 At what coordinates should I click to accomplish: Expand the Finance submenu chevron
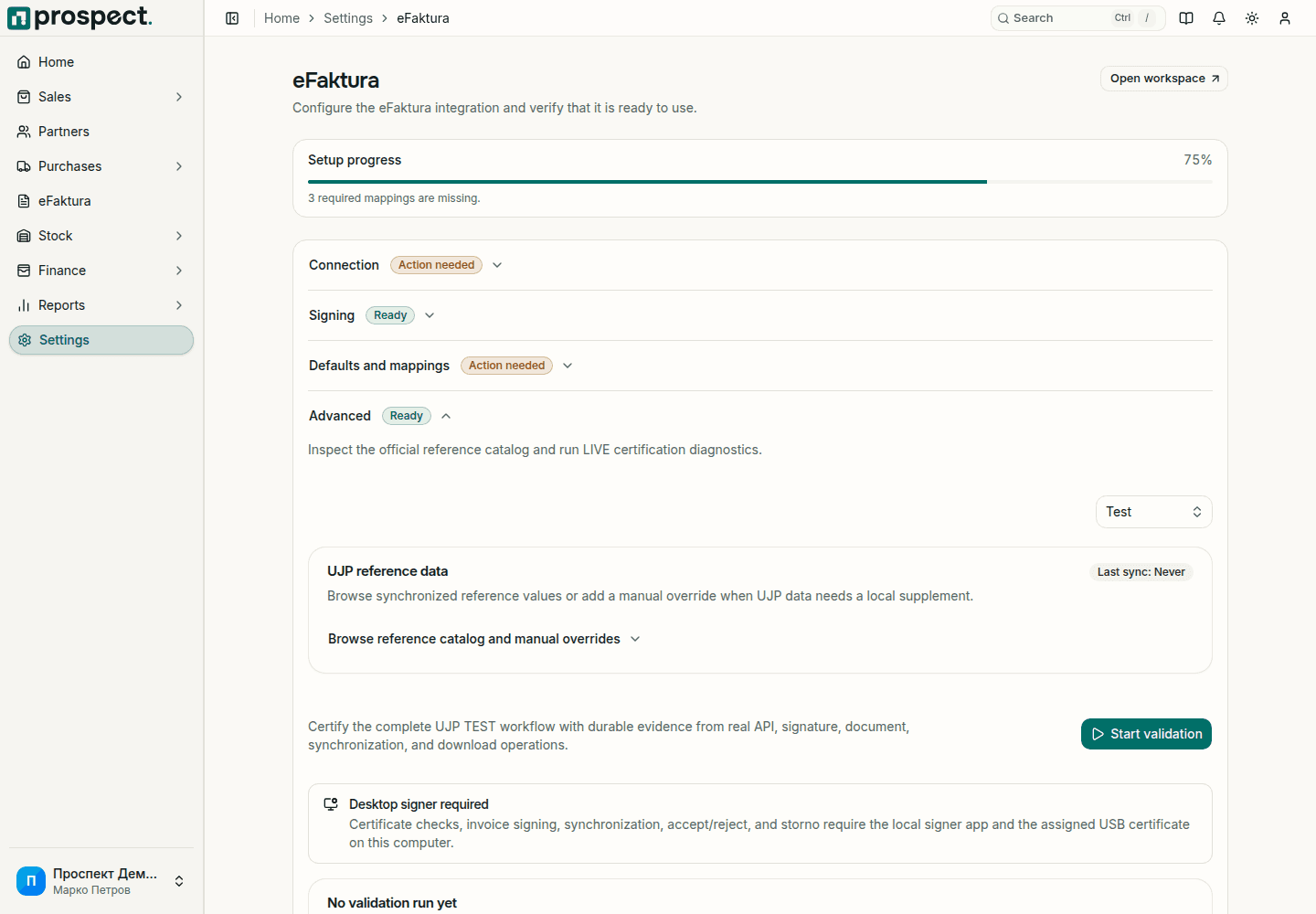pos(179,271)
